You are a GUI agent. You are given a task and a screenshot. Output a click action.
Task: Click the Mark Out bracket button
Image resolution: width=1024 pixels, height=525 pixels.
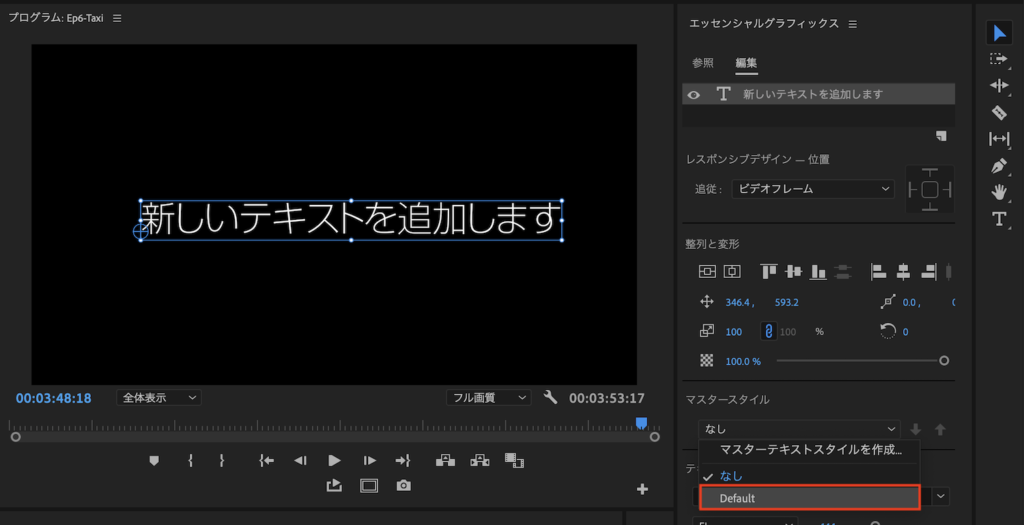(222, 461)
